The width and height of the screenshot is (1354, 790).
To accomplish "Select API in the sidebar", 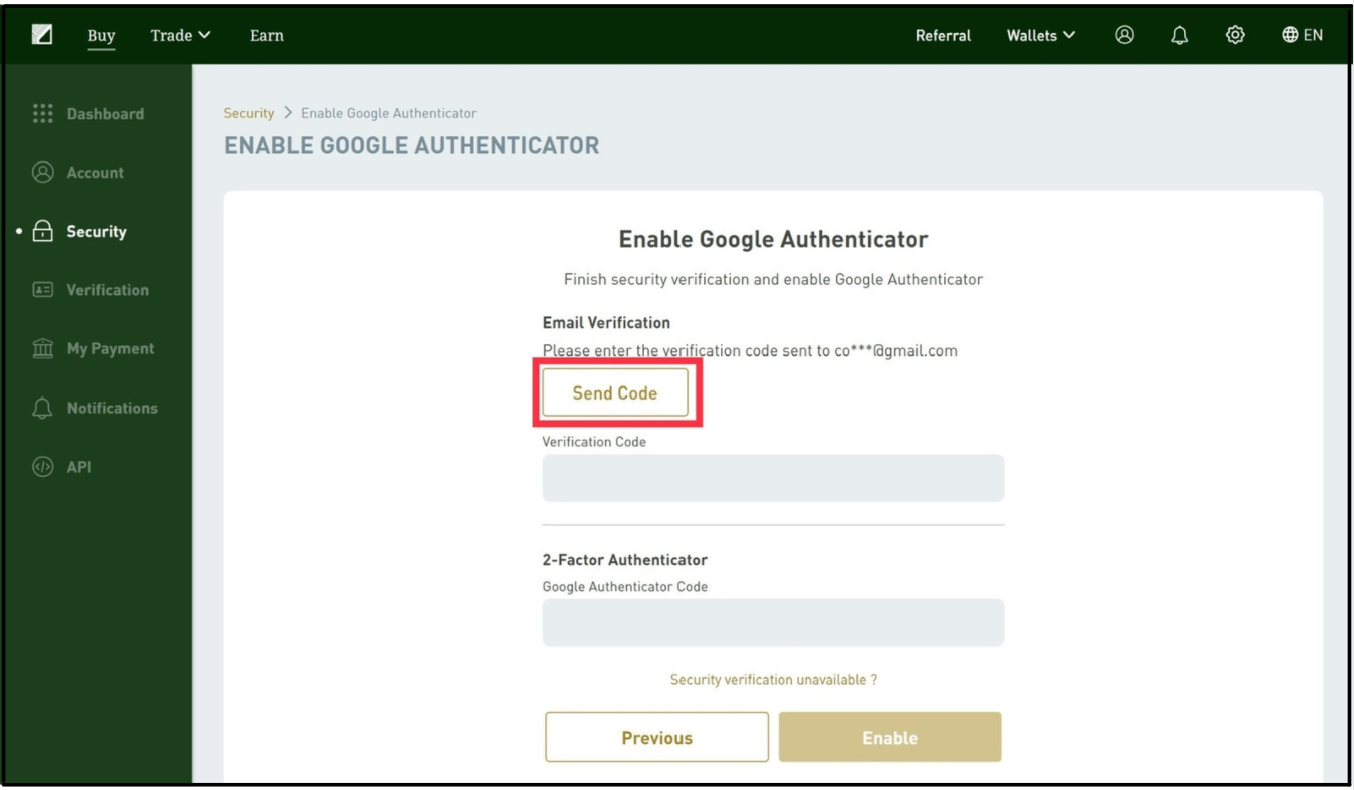I will [79, 467].
